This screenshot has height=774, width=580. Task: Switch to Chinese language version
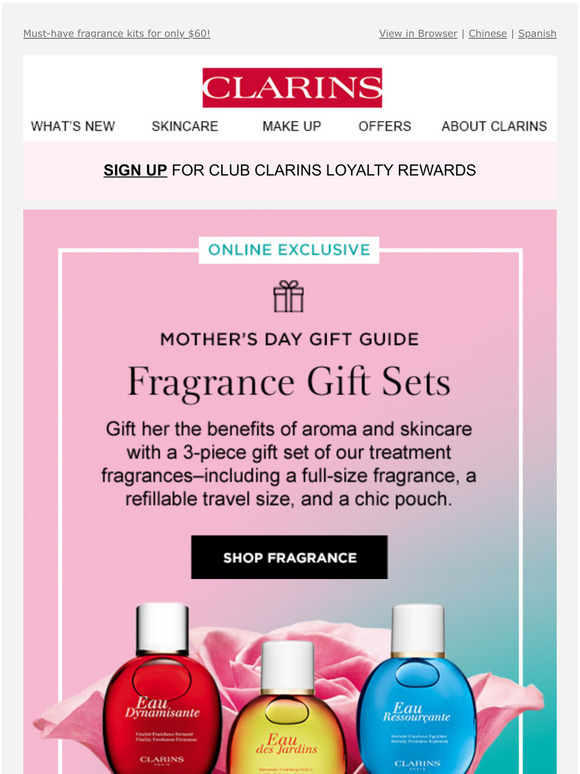click(488, 34)
